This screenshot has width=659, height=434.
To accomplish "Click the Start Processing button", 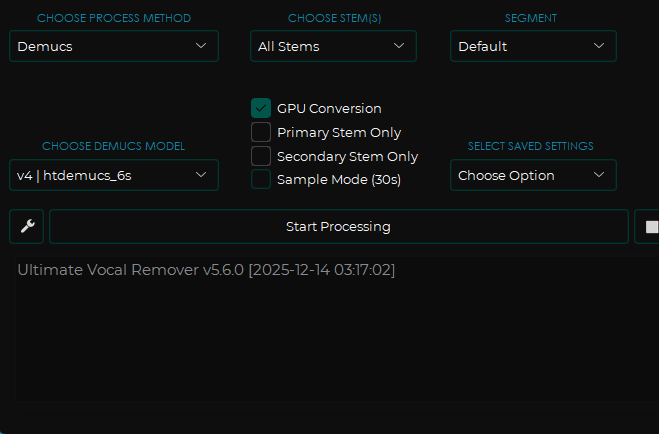I will [338, 227].
